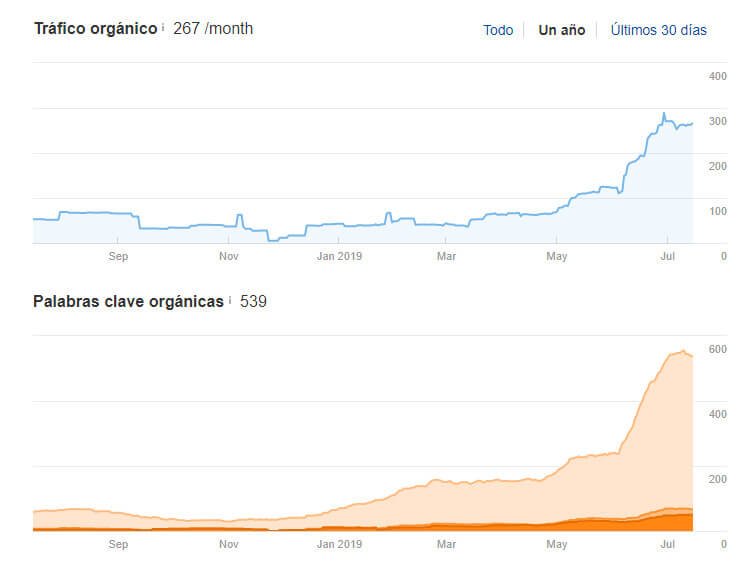Click the Tráfico orgánico heading
749x568 pixels.
(95, 29)
